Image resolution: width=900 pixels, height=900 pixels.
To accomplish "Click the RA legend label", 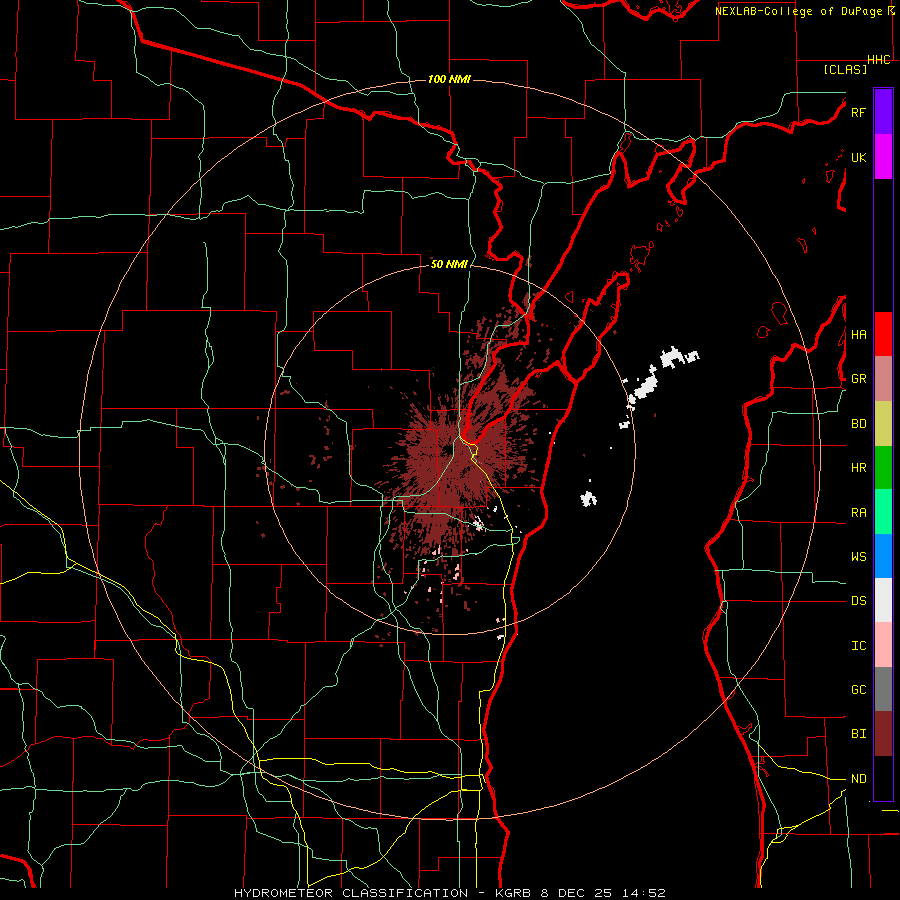I will coord(858,513).
